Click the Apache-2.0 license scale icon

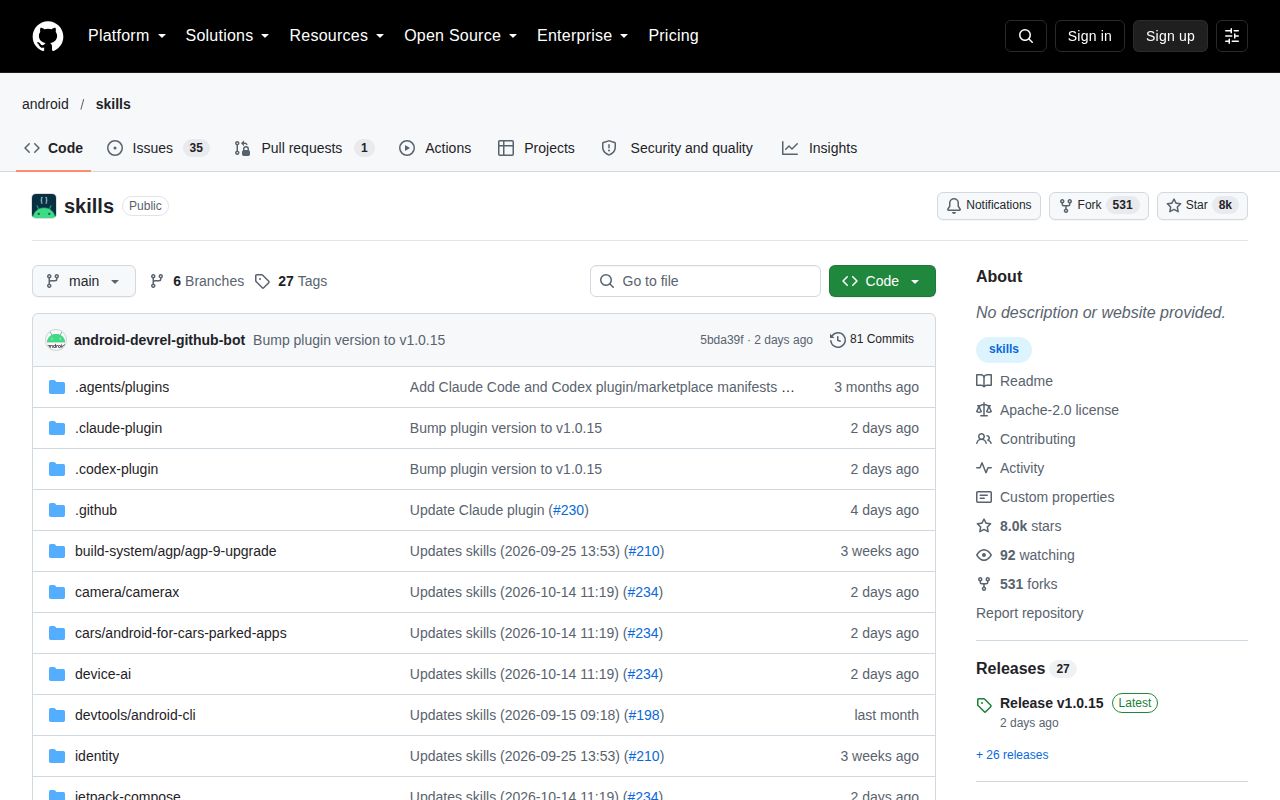pos(984,410)
